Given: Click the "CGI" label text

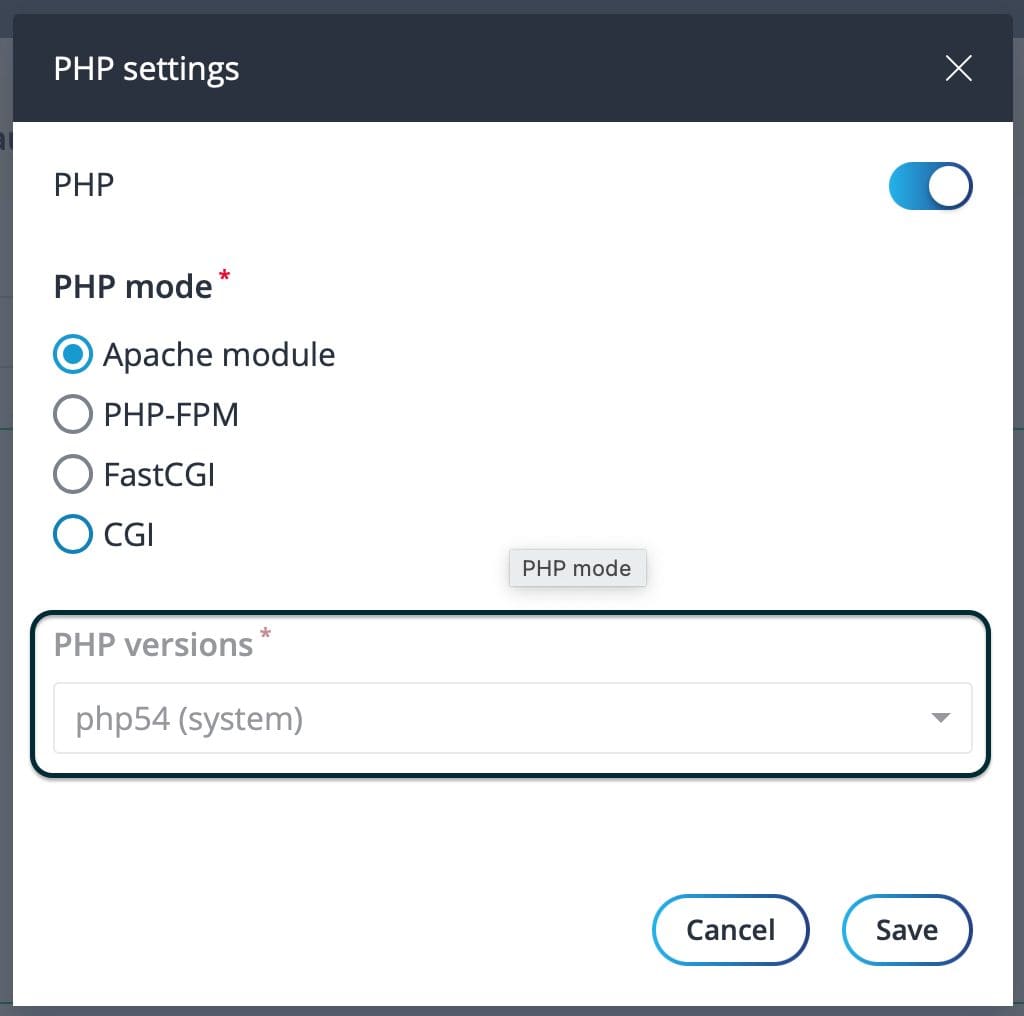Looking at the screenshot, I should [129, 535].
